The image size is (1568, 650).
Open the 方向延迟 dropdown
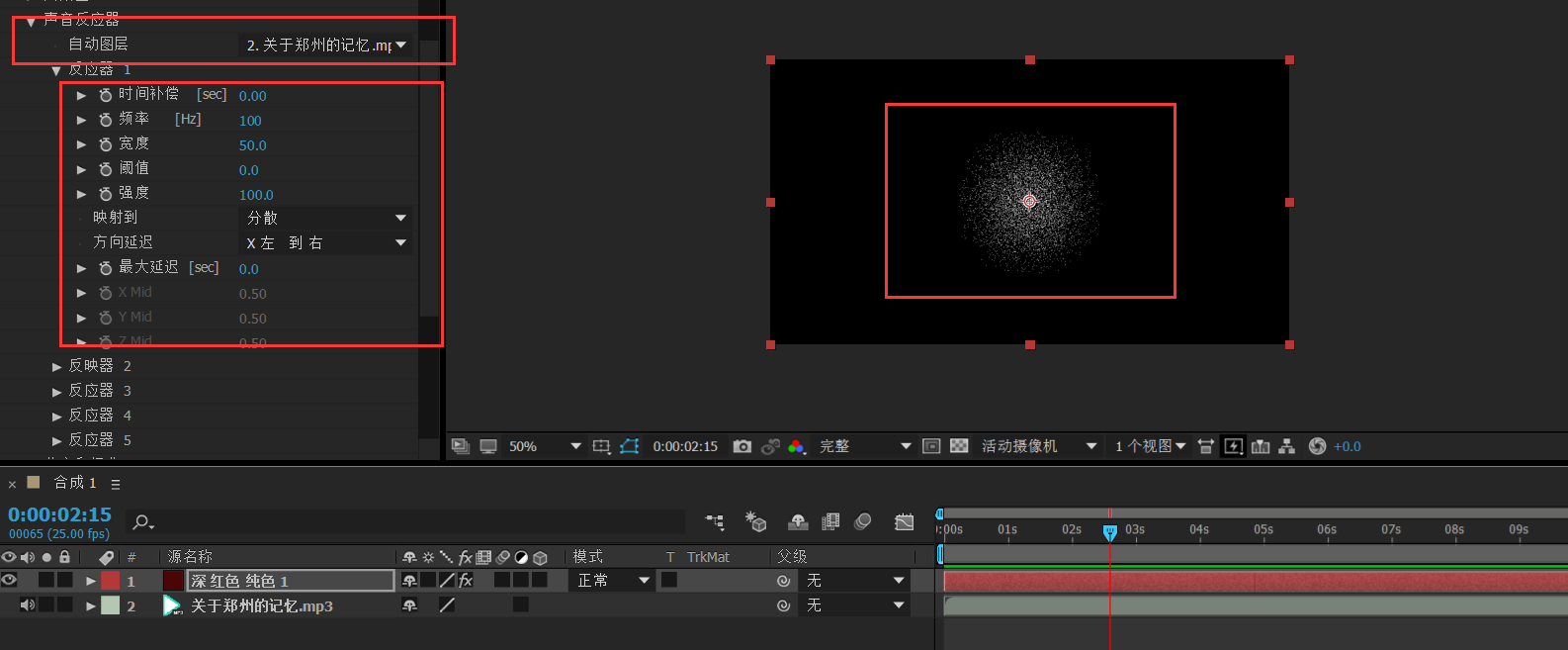pos(326,242)
